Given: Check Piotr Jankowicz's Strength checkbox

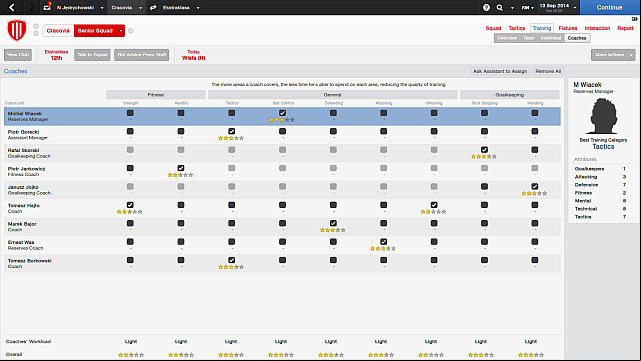Looking at the screenshot, I should click(130, 168).
